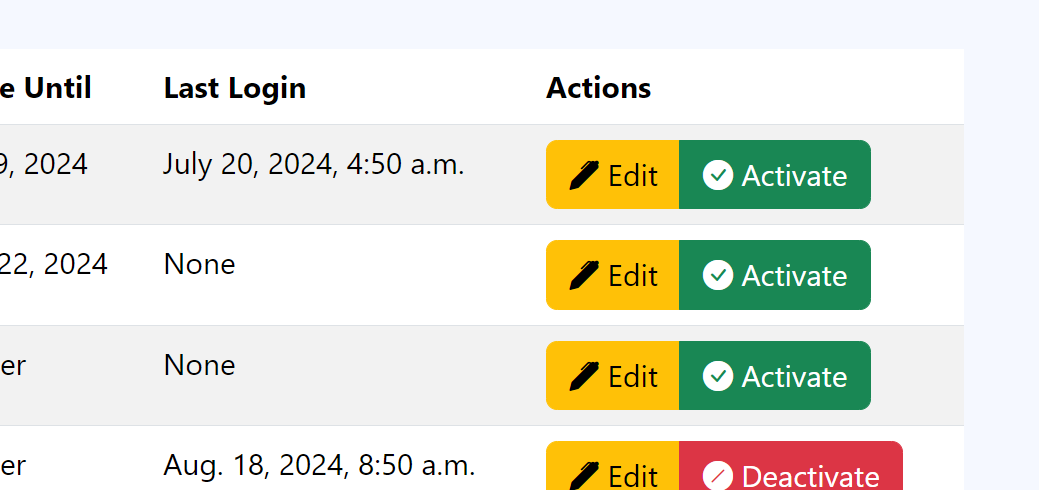
Task: Click the None login cell in the third row
Action: pyautogui.click(x=199, y=365)
